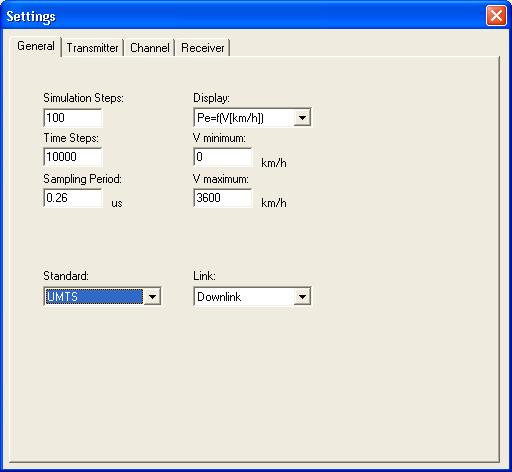Viewport: 512px width, 472px height.
Task: Click the Sampling Period: label
Action: [x=82, y=179]
